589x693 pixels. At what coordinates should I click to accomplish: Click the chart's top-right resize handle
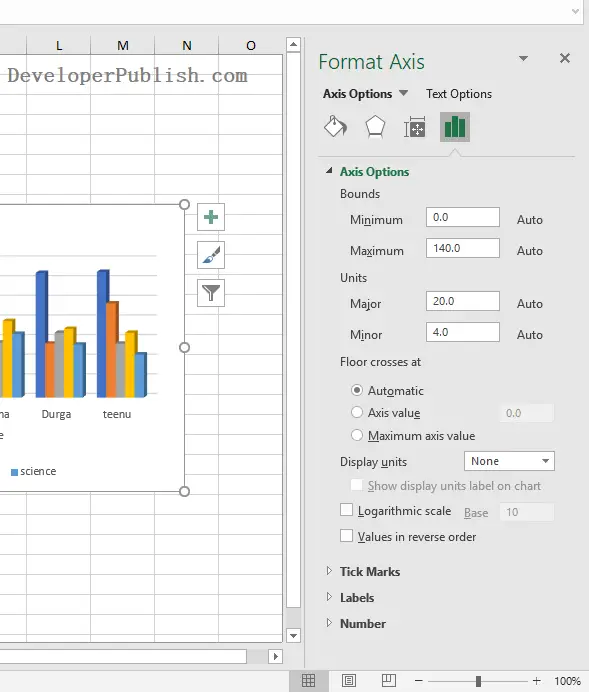coord(185,204)
